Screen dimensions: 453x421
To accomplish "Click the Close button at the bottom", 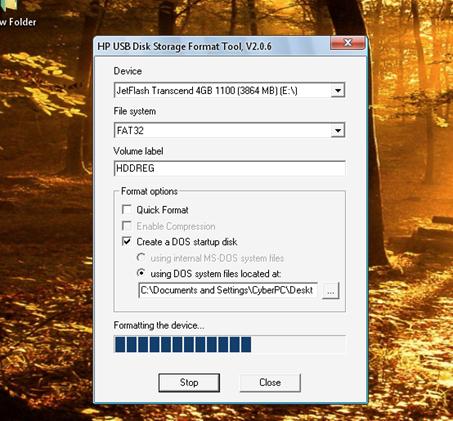I will coord(270,382).
